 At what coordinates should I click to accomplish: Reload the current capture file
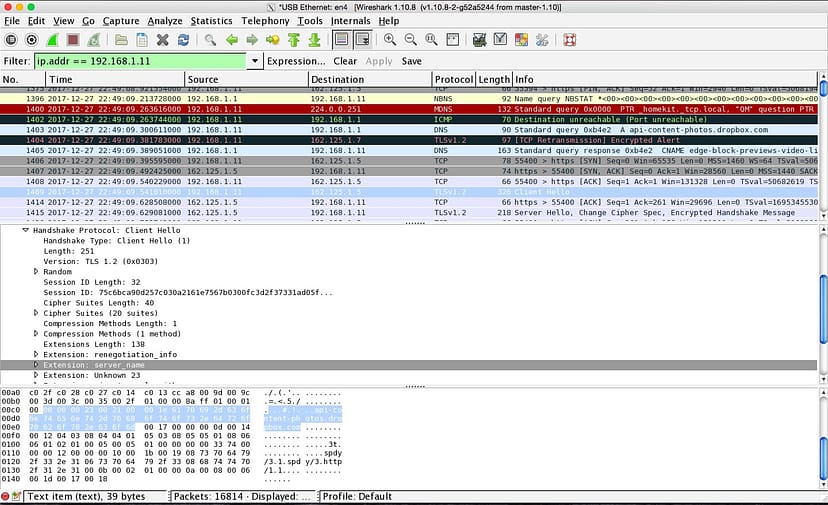coord(183,40)
